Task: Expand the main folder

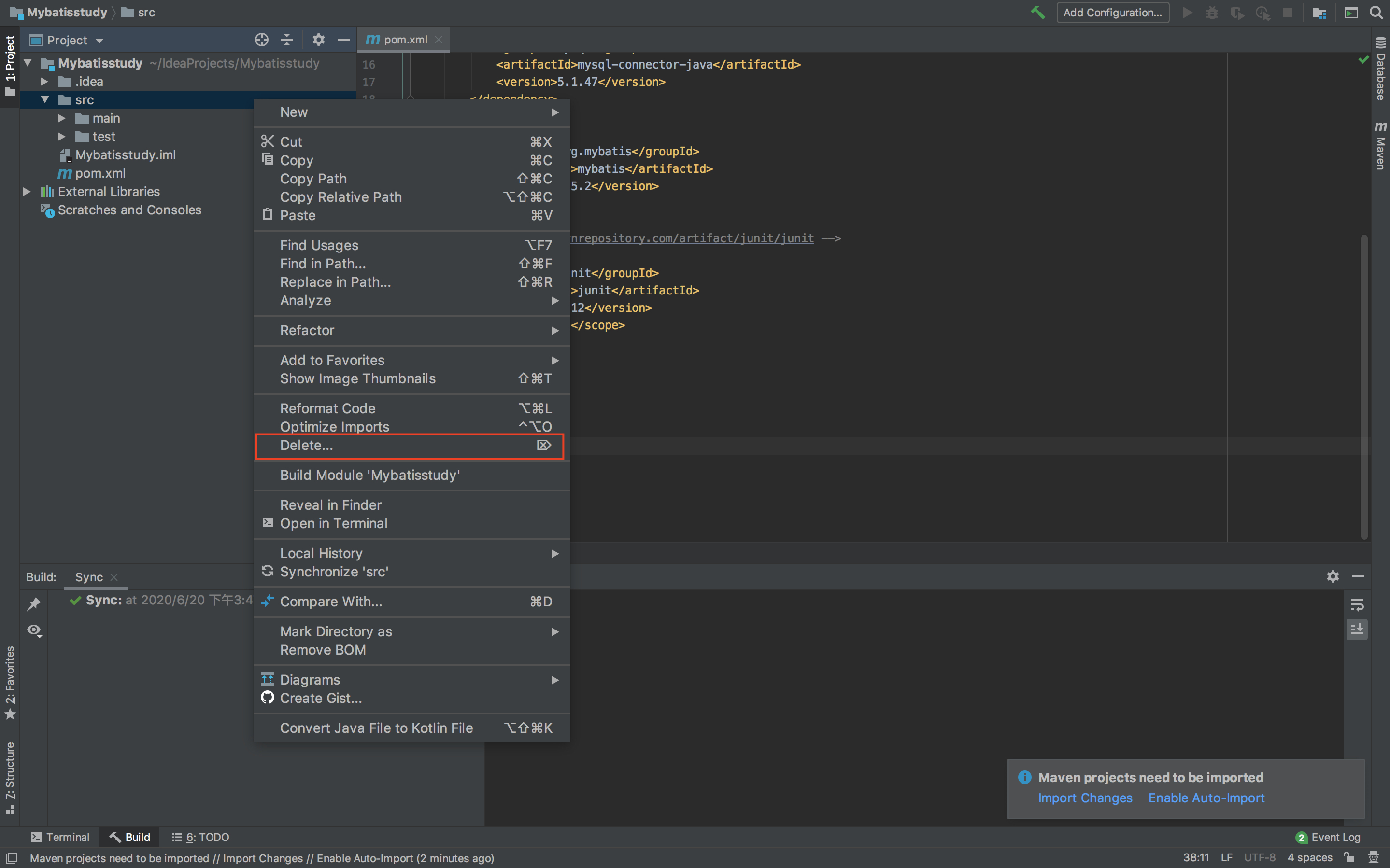Action: tap(61, 118)
